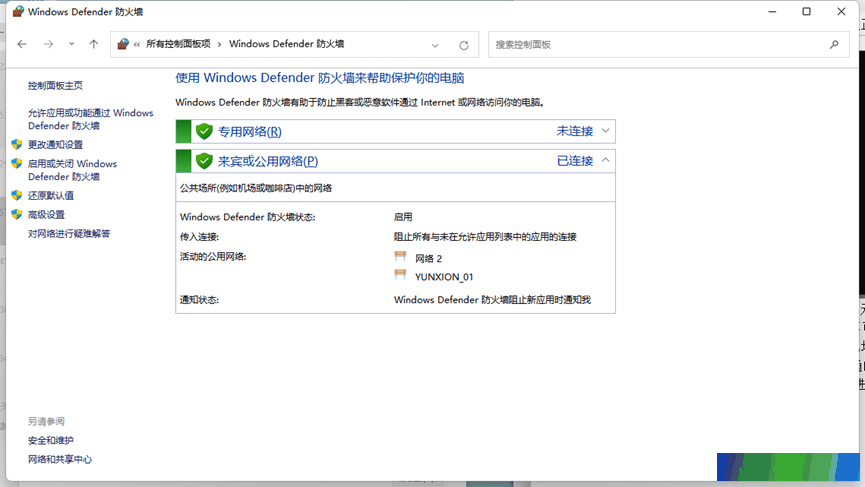Click the control panel icon in address bar
865x487 pixels.
pyautogui.click(x=123, y=44)
